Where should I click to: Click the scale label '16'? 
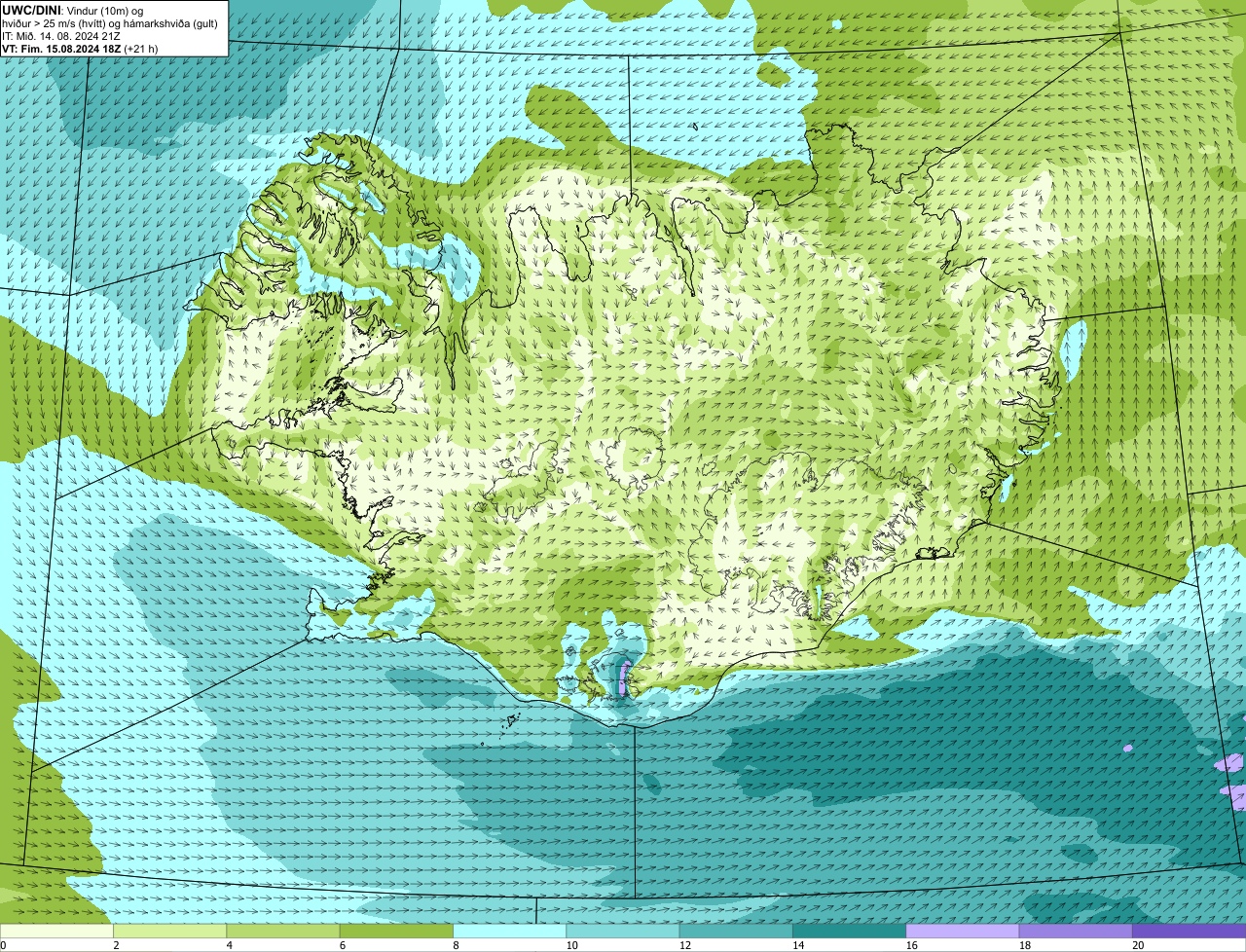(911, 945)
